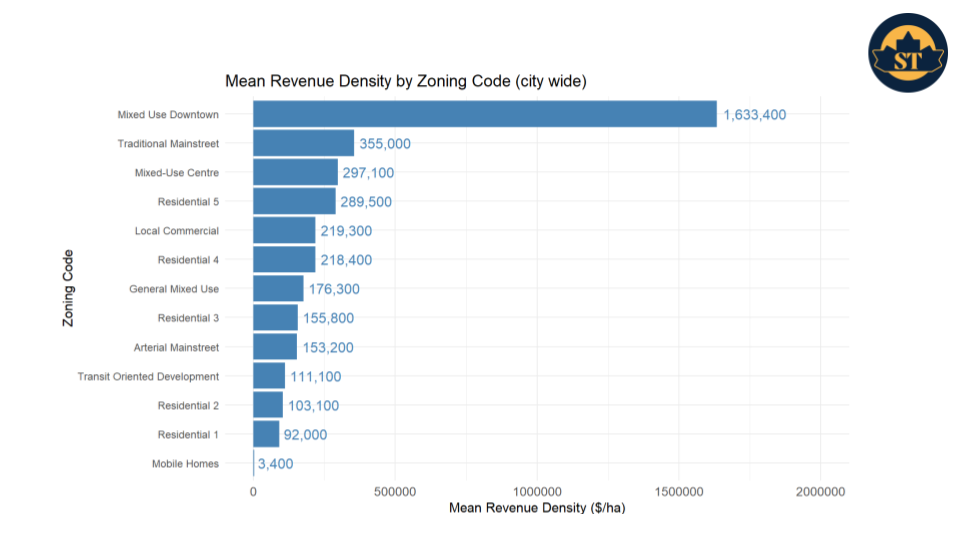Click the 1000000 x-axis tick label

(x=537, y=491)
